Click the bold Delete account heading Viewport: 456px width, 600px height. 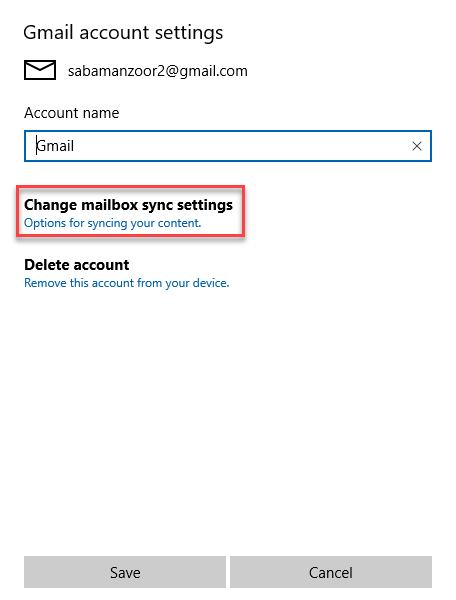[77, 265]
